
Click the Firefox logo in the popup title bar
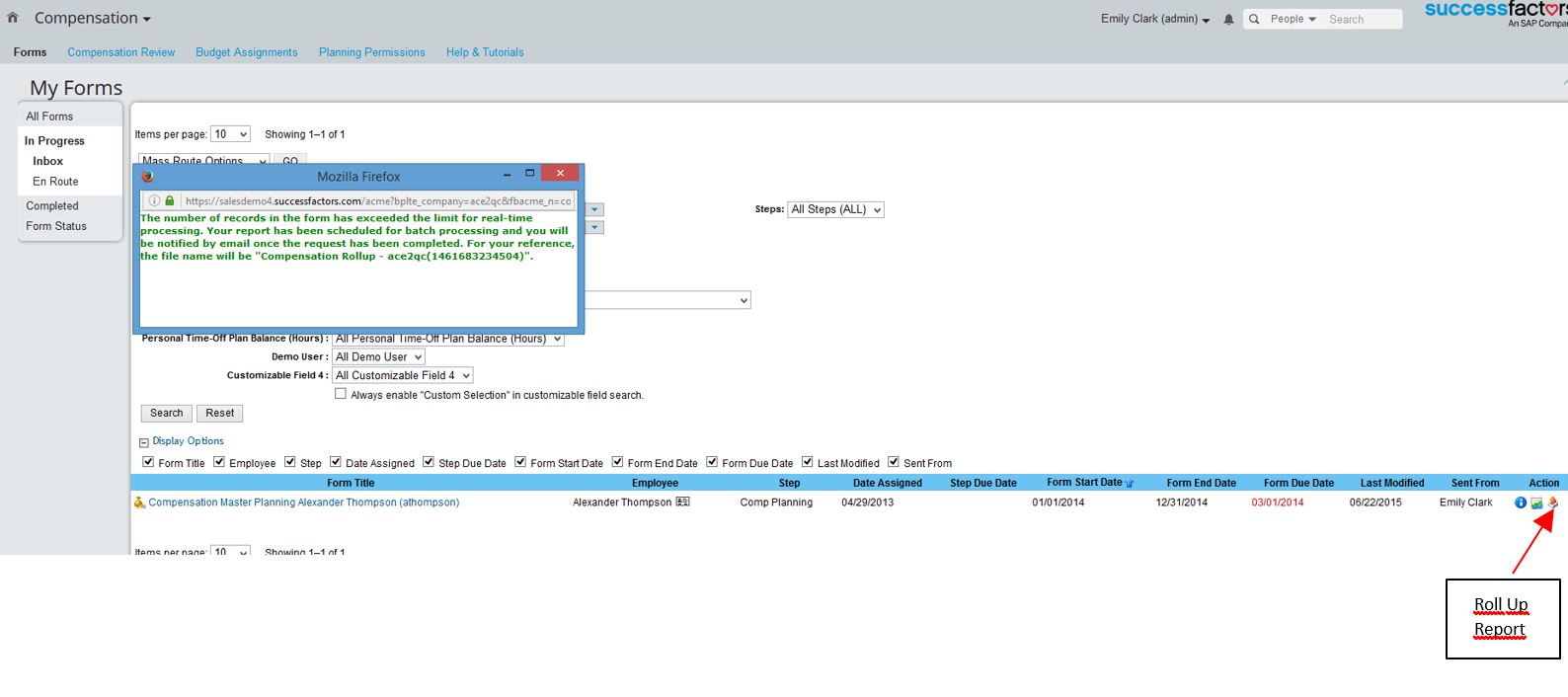click(148, 176)
